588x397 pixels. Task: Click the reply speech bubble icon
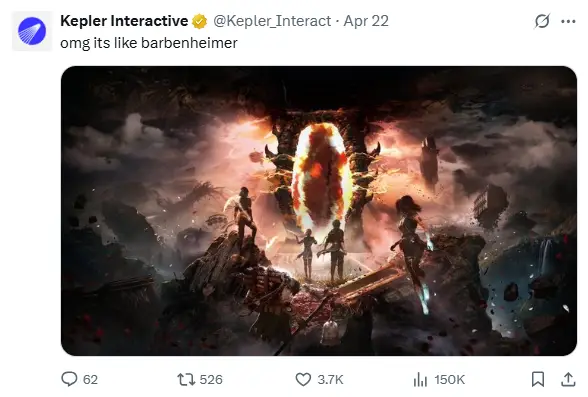click(69, 379)
